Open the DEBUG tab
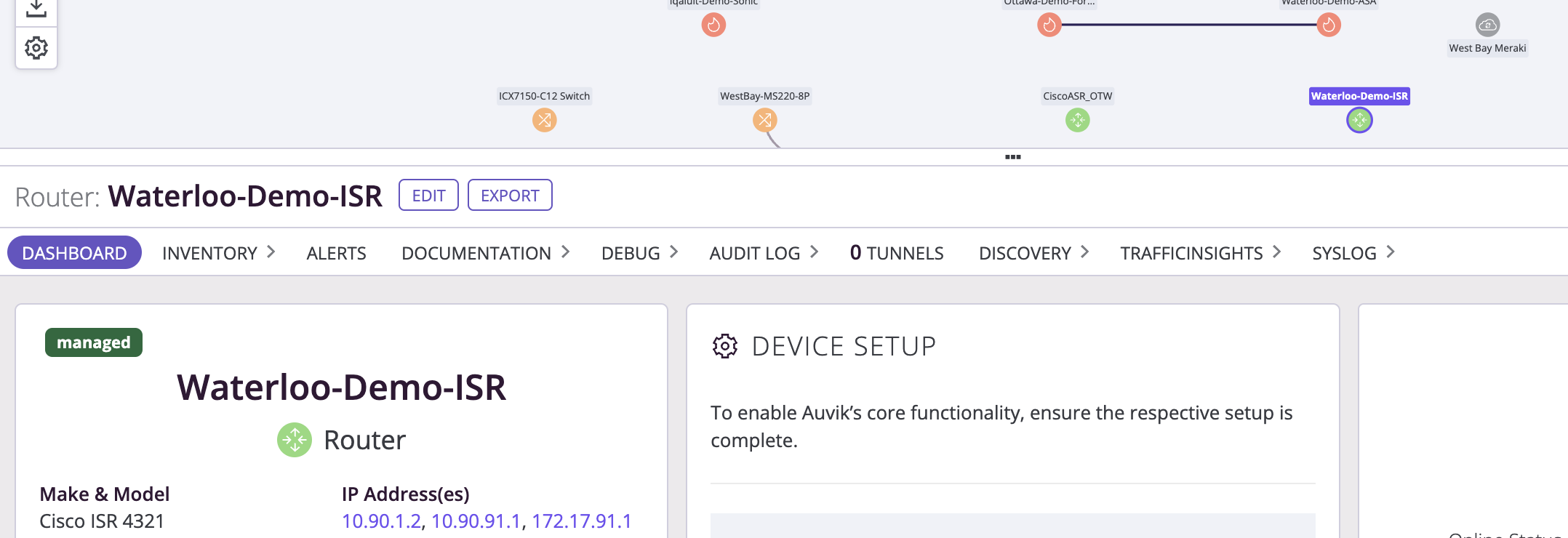 click(631, 253)
